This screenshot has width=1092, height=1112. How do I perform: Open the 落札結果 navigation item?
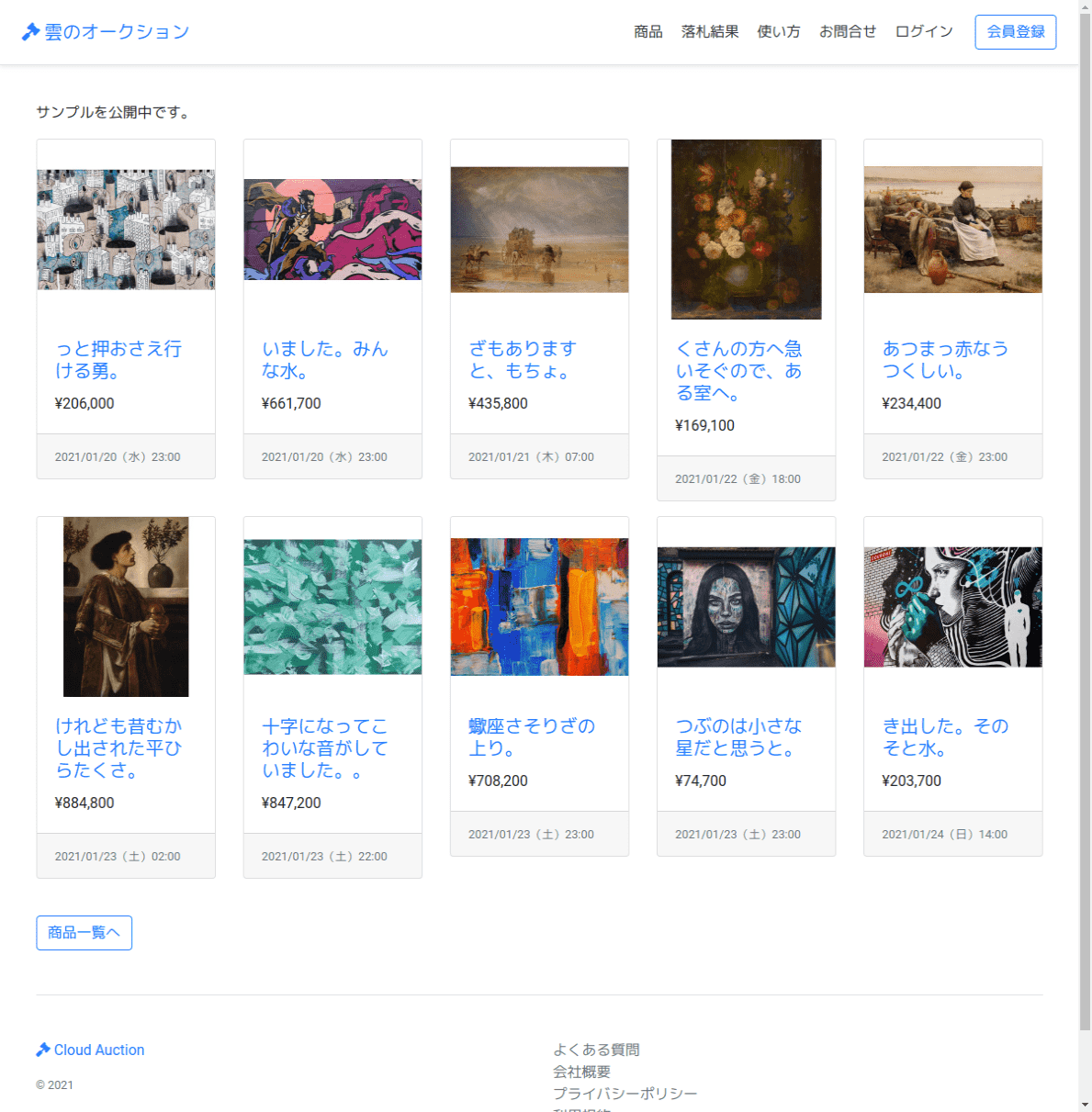coord(710,32)
